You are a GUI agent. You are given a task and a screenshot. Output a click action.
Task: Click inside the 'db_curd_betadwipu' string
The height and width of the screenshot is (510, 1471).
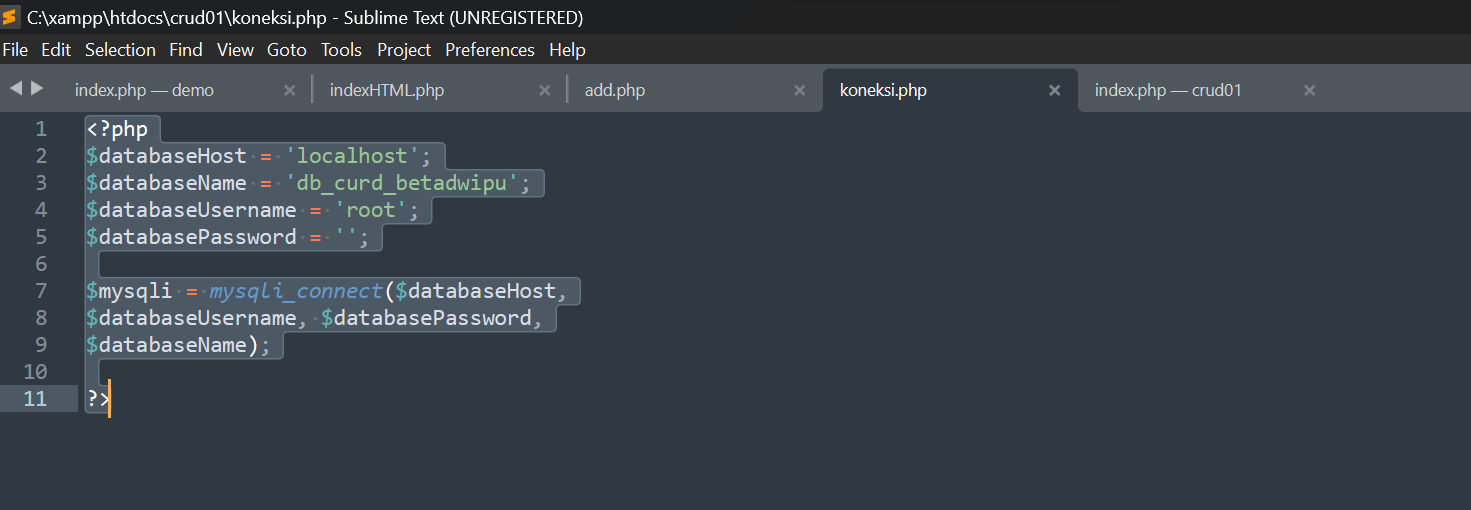click(407, 183)
